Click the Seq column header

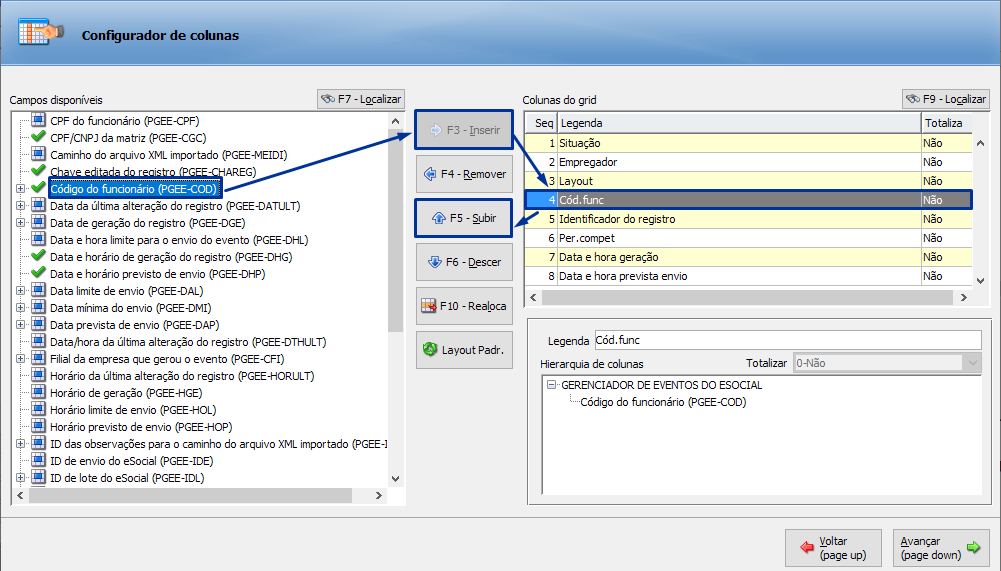pos(541,123)
